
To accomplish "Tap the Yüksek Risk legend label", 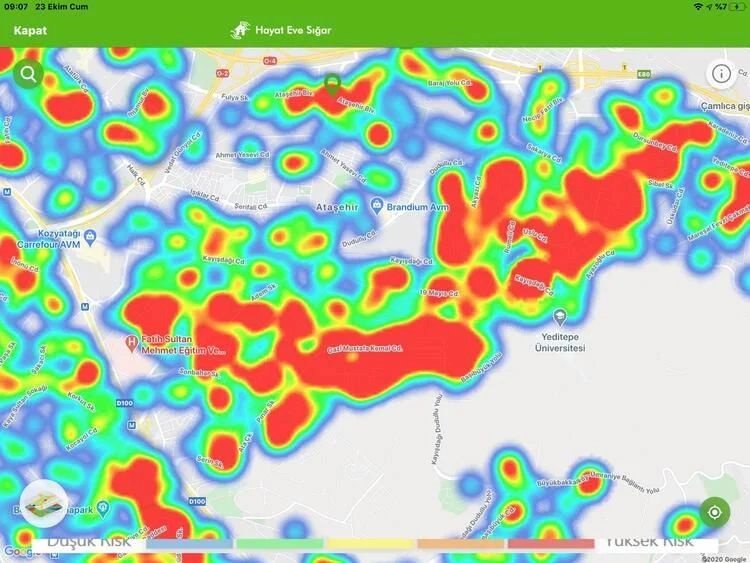I will 649,541.
